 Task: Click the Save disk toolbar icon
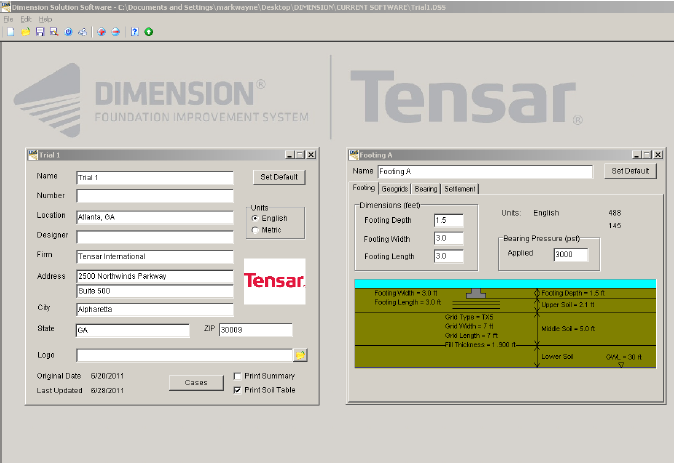(40, 32)
